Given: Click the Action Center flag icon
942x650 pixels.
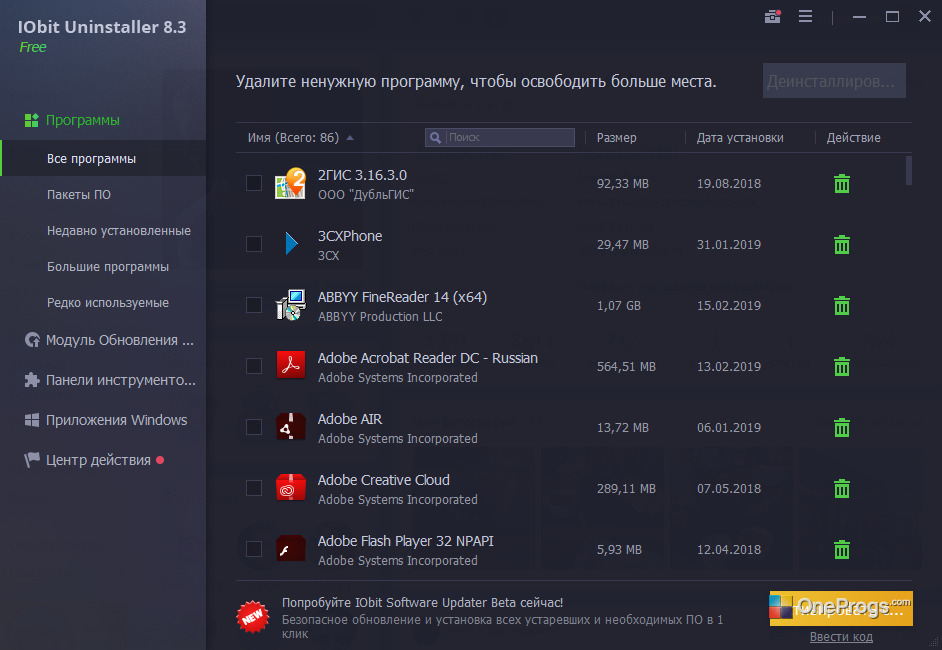Looking at the screenshot, I should click(32, 460).
